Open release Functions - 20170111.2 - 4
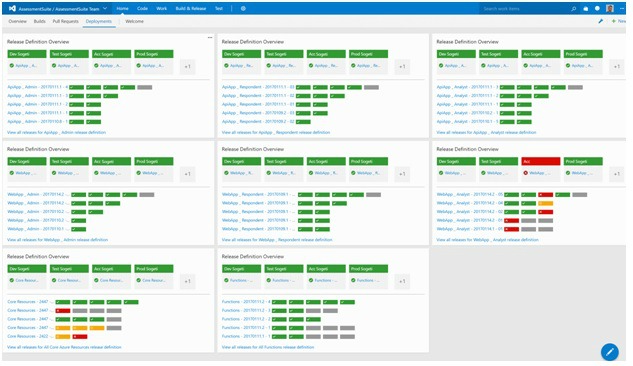 click(x=246, y=302)
